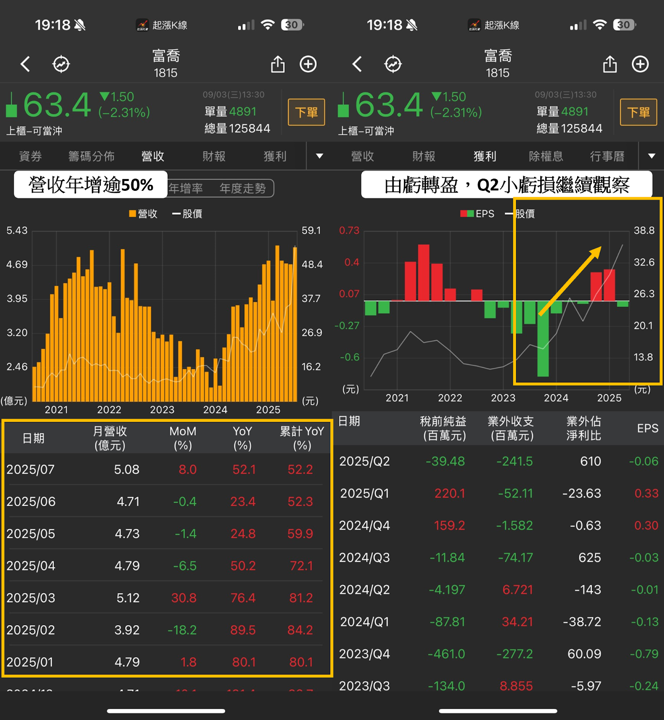Tap home indicator bar on right screen

pyautogui.click(x=498, y=711)
